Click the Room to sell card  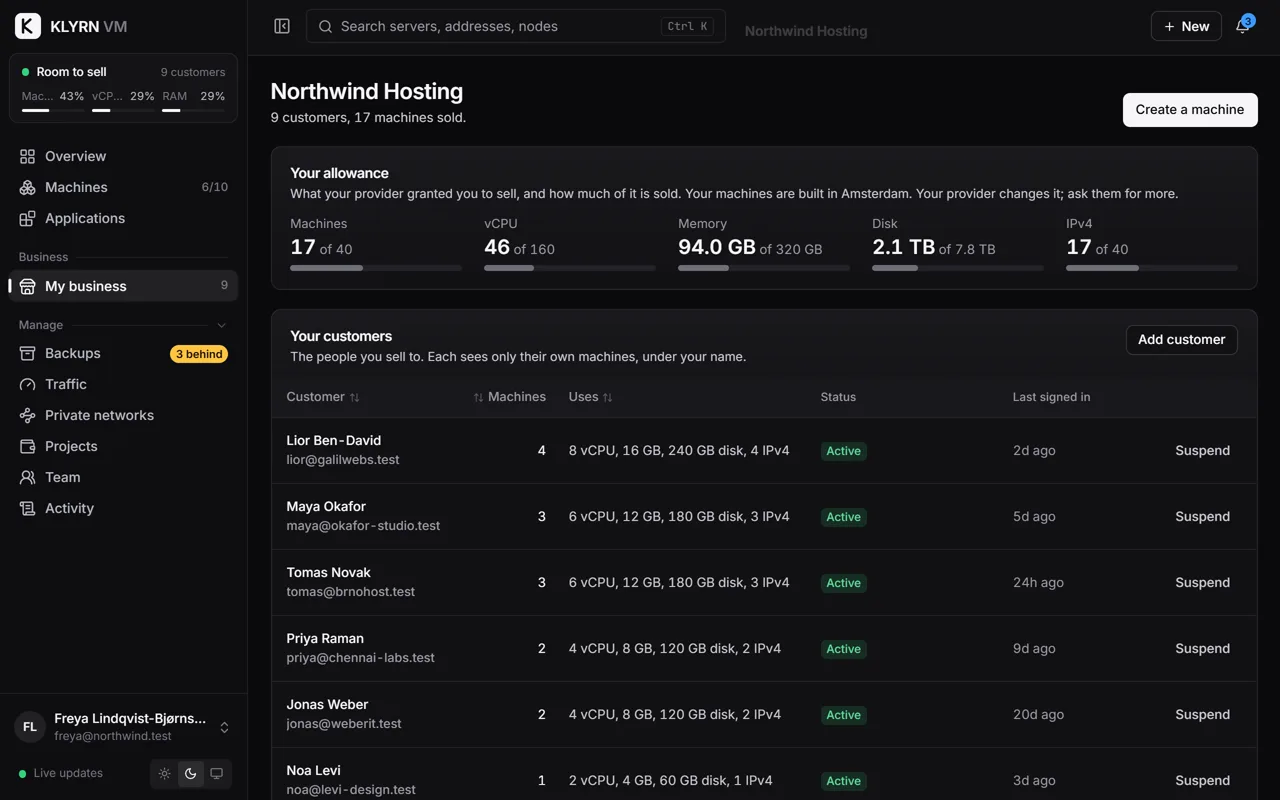click(x=123, y=88)
